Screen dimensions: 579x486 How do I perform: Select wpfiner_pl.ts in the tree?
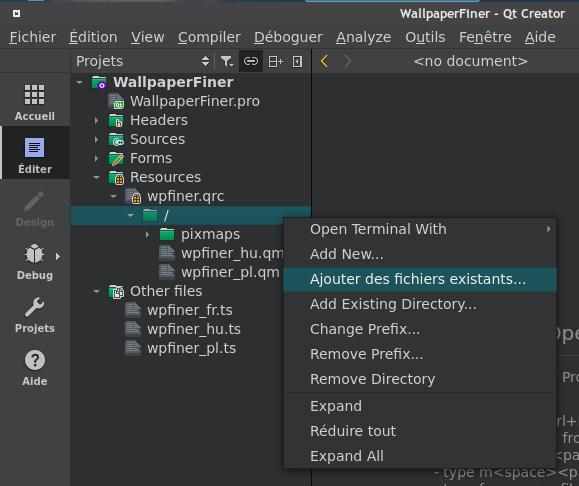click(x=191, y=349)
